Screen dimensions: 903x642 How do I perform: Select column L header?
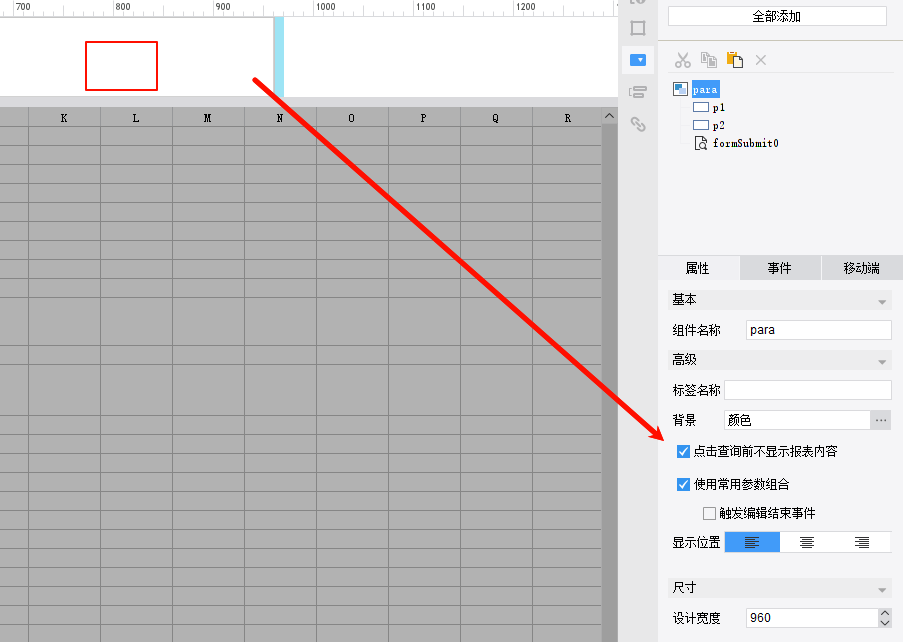[x=136, y=117]
